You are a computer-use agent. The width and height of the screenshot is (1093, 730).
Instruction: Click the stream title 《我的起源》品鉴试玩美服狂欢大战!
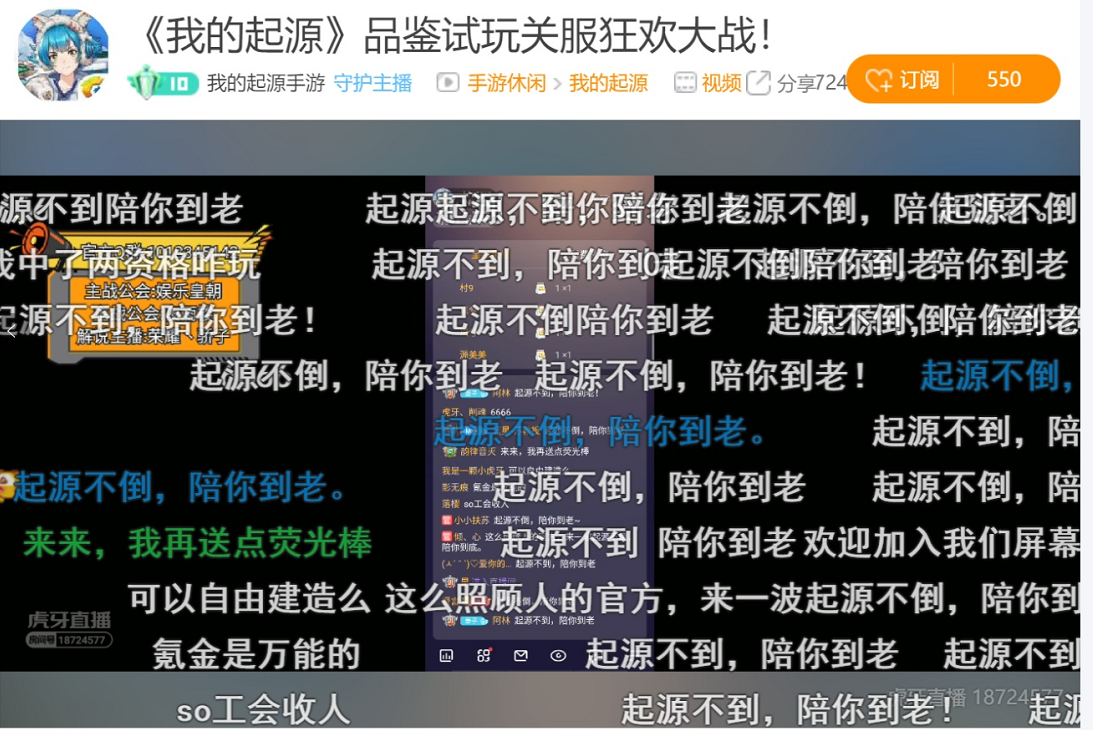coord(455,35)
